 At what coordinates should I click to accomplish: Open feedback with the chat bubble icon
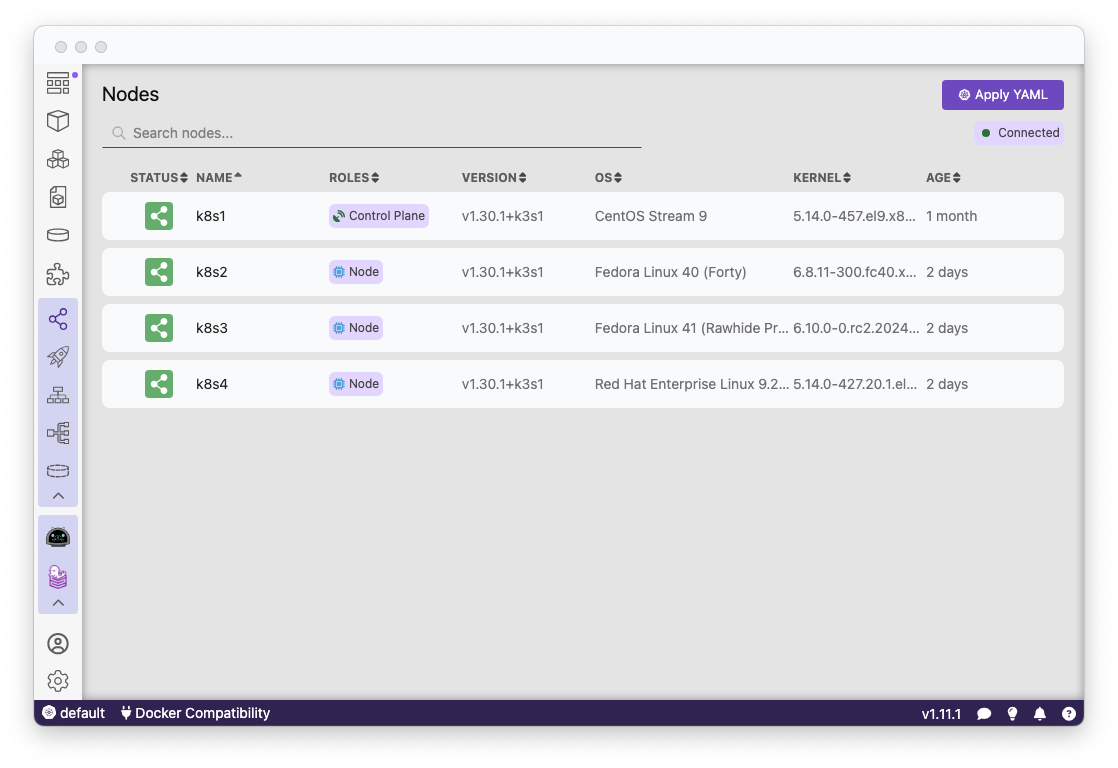pos(985,713)
